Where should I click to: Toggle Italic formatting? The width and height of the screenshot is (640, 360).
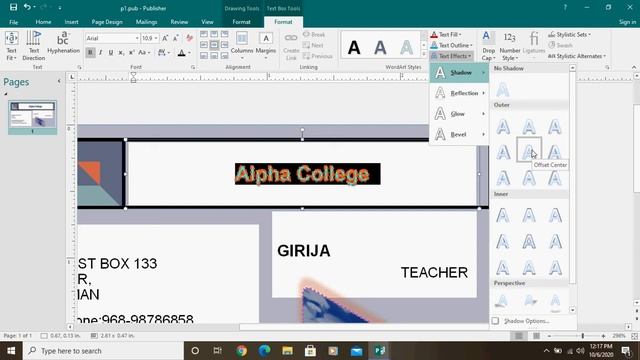click(x=100, y=53)
